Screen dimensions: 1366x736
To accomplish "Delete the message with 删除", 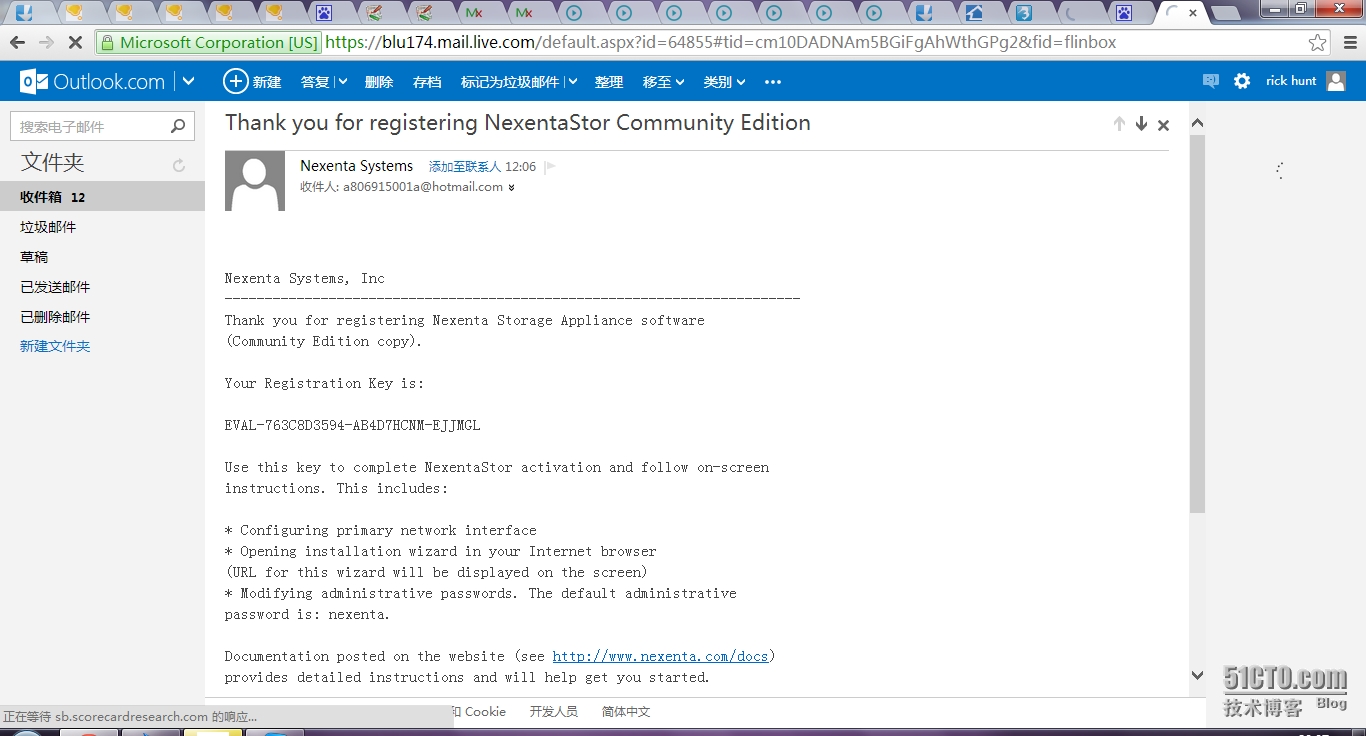I will 379,82.
